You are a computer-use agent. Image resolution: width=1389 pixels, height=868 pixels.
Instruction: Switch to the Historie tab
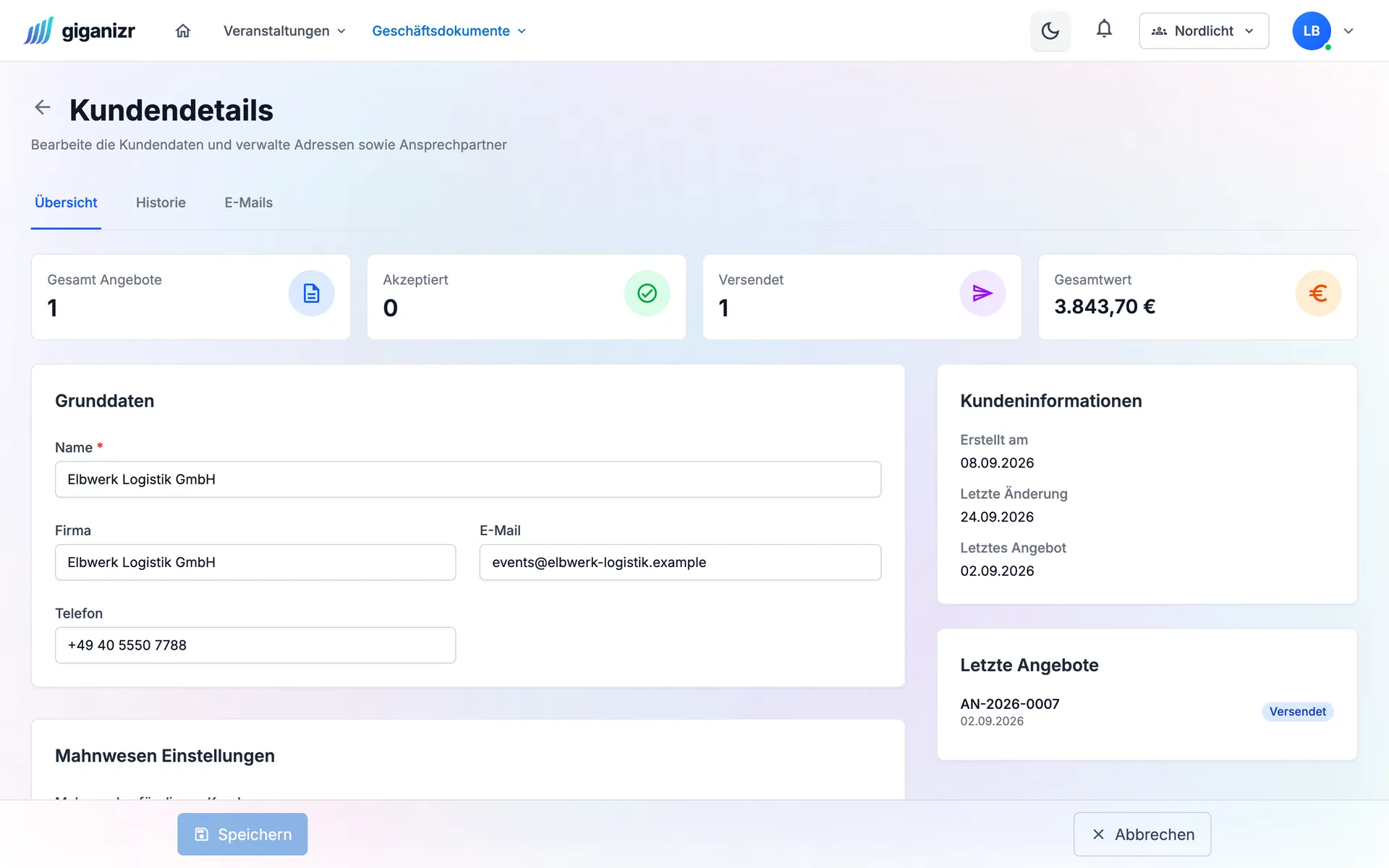[x=161, y=203]
